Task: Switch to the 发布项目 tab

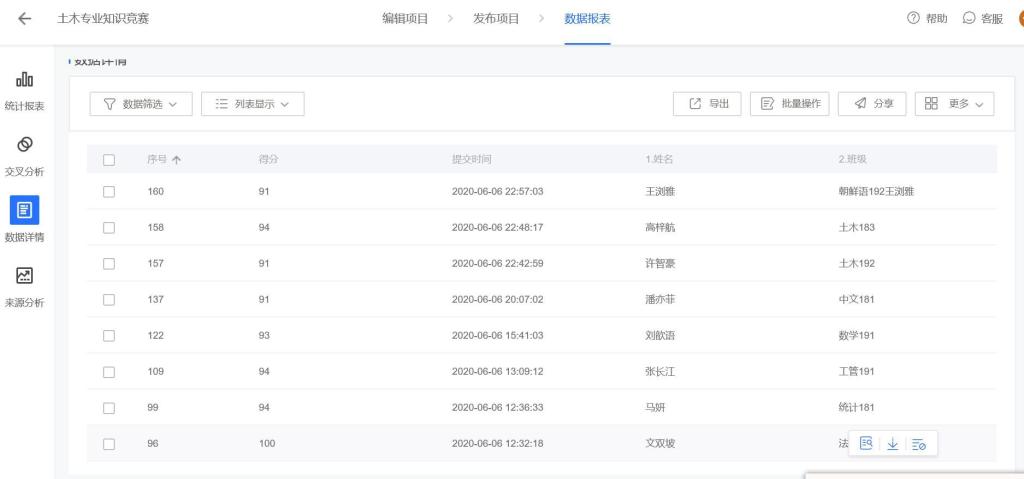Action: (496, 20)
